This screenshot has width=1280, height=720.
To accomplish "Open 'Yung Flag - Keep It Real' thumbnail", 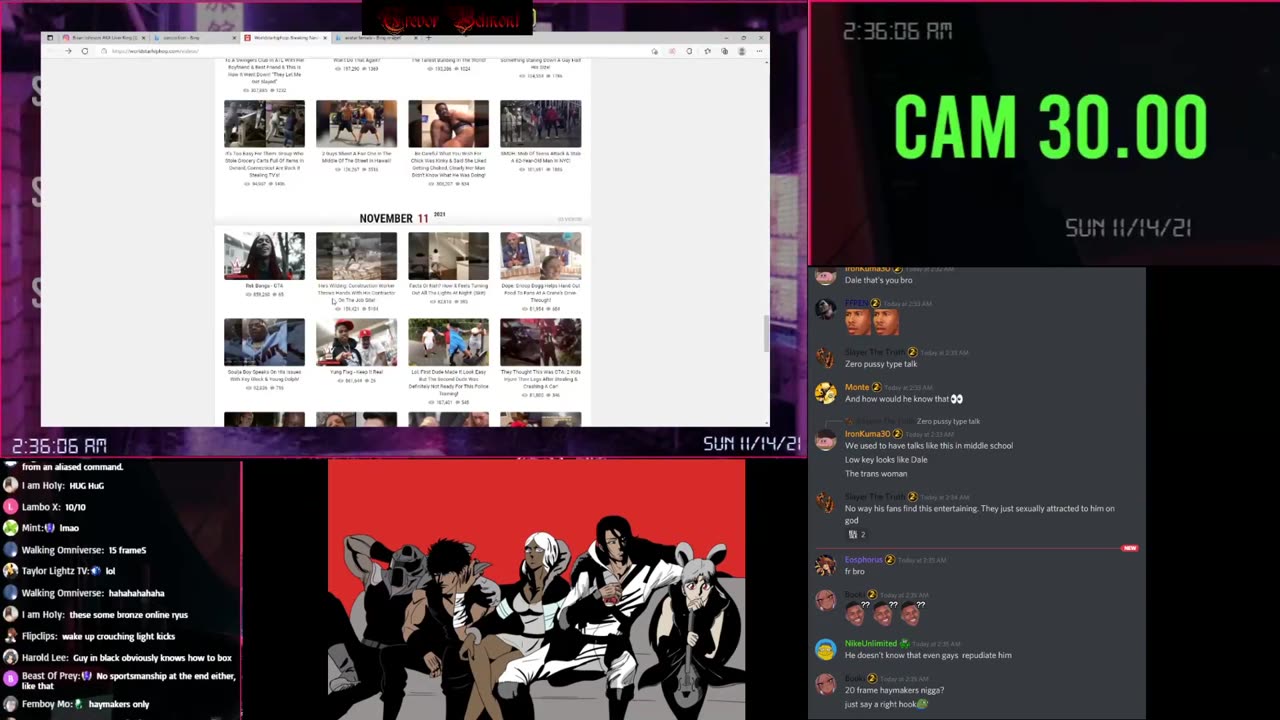I will (x=356, y=342).
